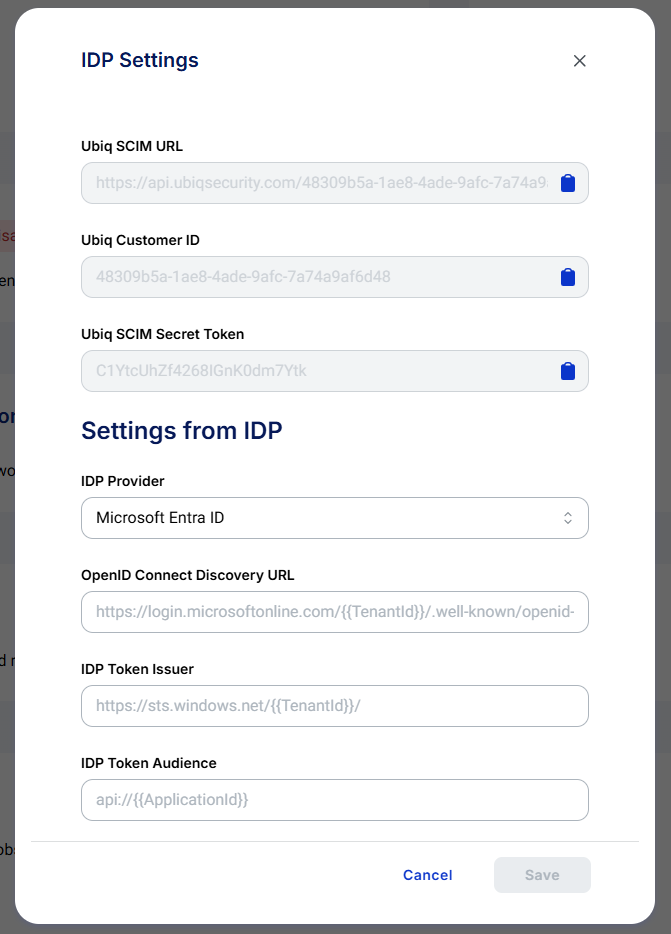Screen dimensions: 671x934
Task: Click the 'IDP Token Issuer' label
Action: tap(138, 670)
